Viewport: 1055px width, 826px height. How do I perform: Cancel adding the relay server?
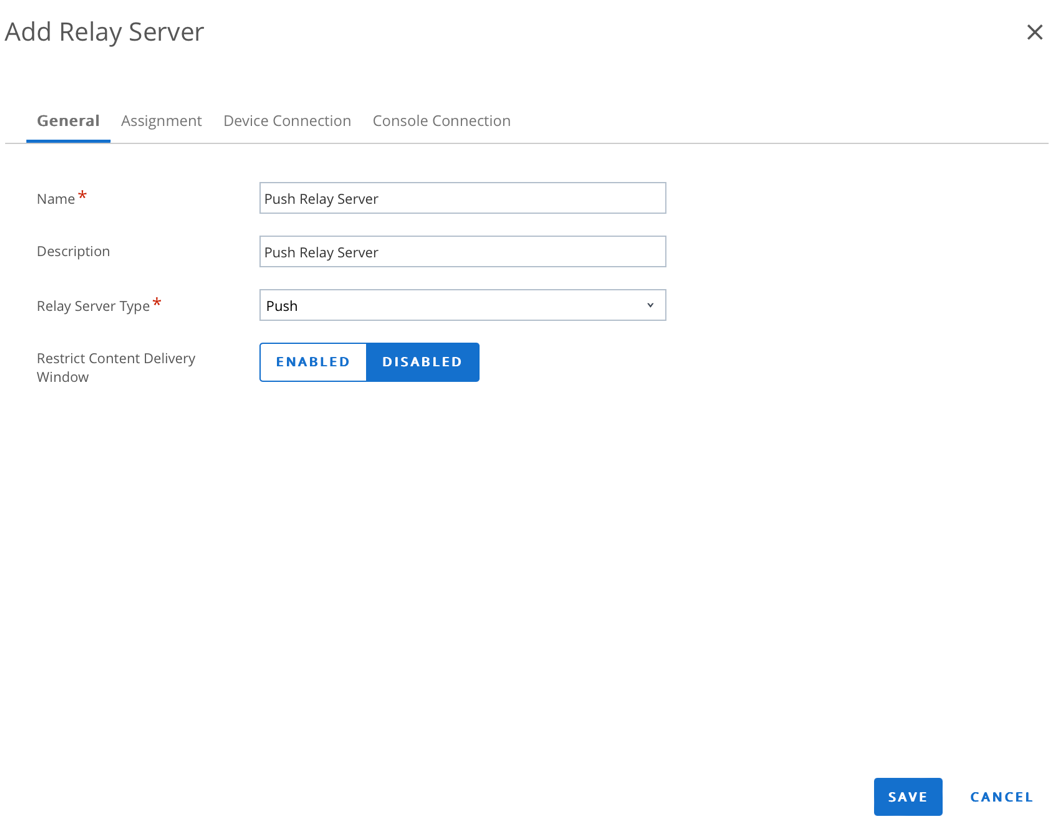click(1001, 797)
